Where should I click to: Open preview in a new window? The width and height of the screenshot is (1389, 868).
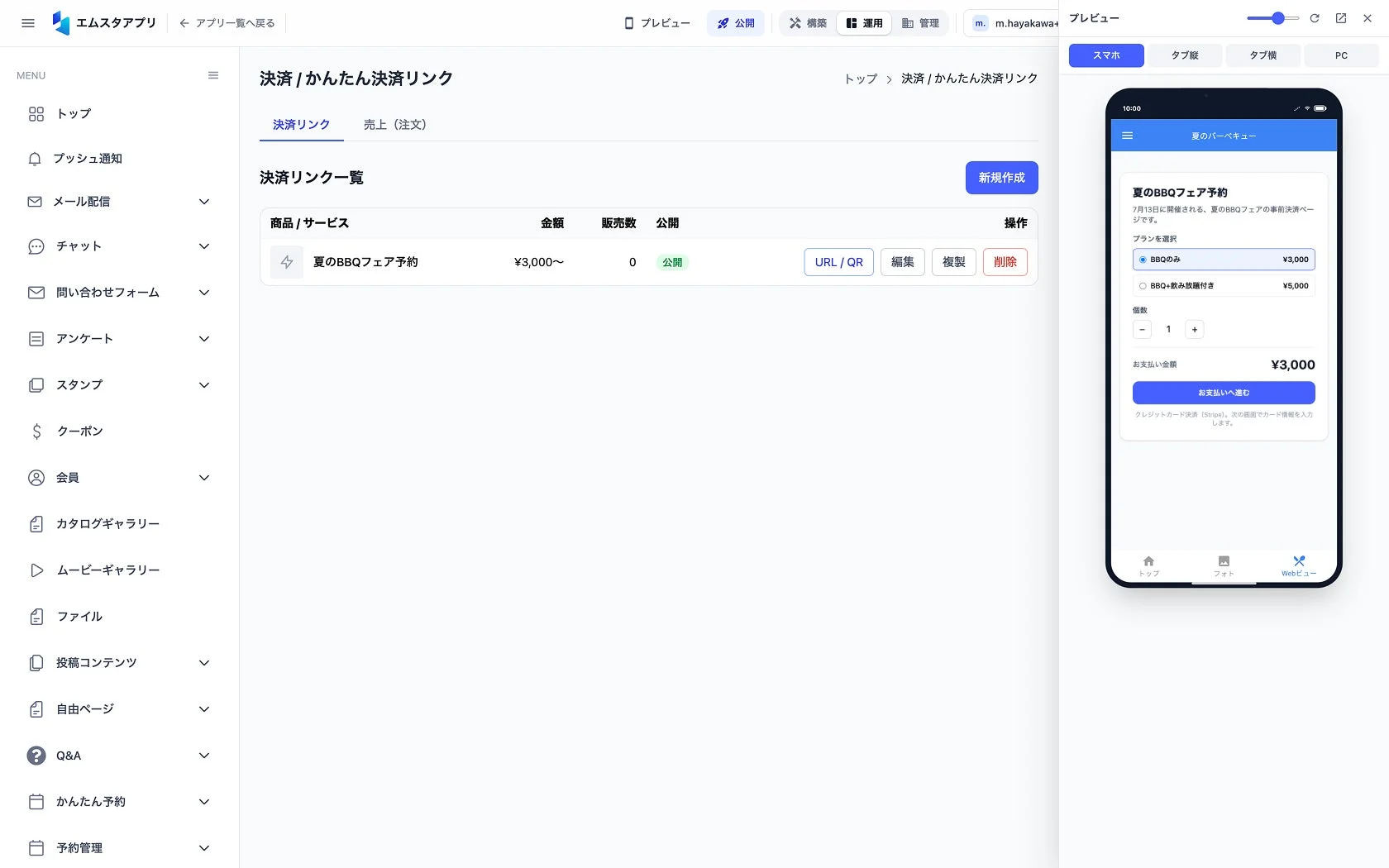[x=1341, y=18]
